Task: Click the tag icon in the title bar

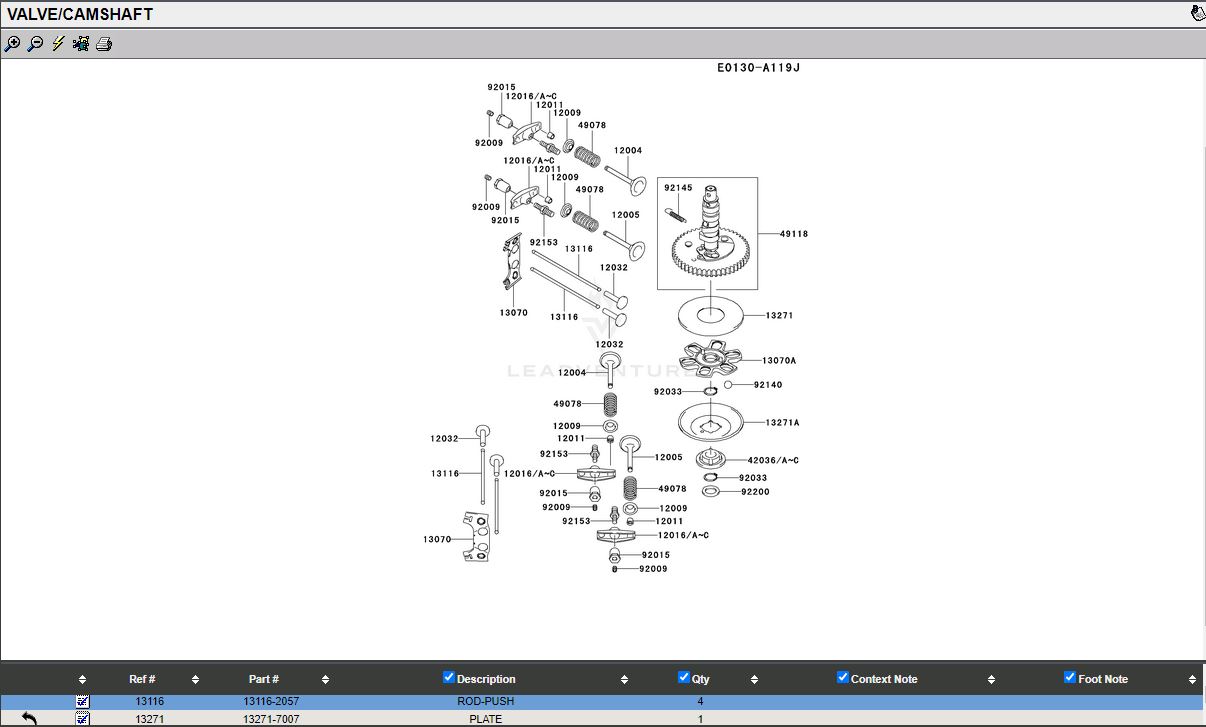Action: pos(1197,13)
